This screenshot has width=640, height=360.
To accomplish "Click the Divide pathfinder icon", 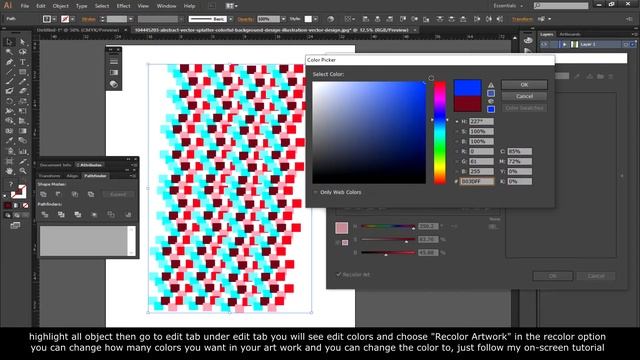I will pos(44,214).
